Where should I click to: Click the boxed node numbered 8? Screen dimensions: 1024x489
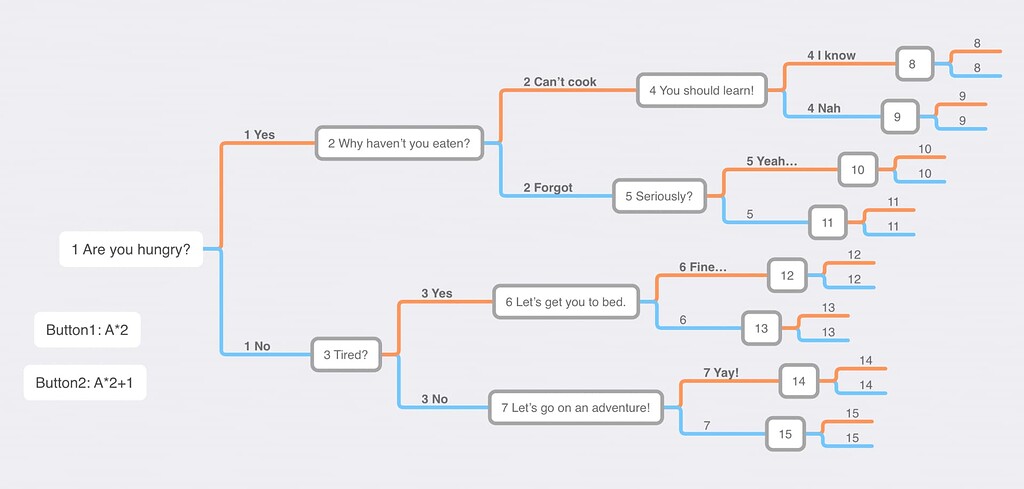[913, 65]
